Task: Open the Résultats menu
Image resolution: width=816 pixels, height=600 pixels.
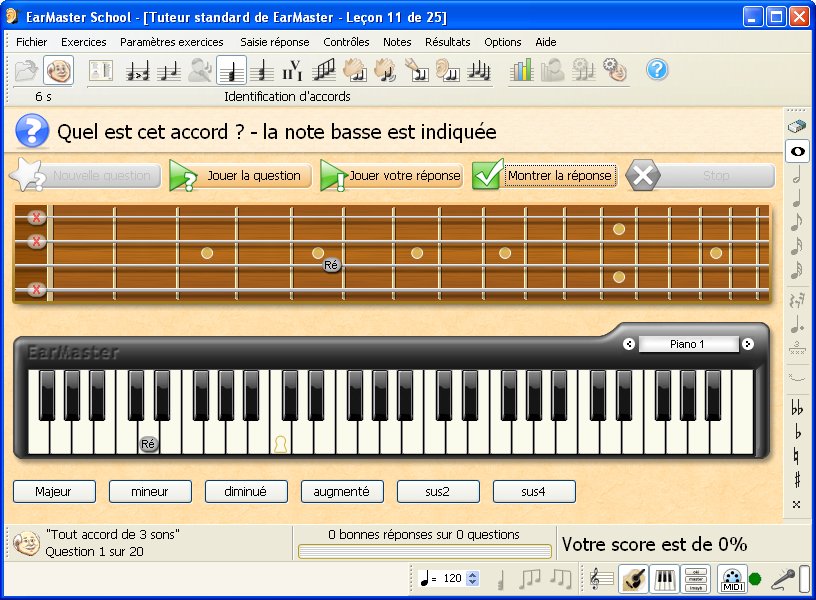Action: pyautogui.click(x=447, y=42)
